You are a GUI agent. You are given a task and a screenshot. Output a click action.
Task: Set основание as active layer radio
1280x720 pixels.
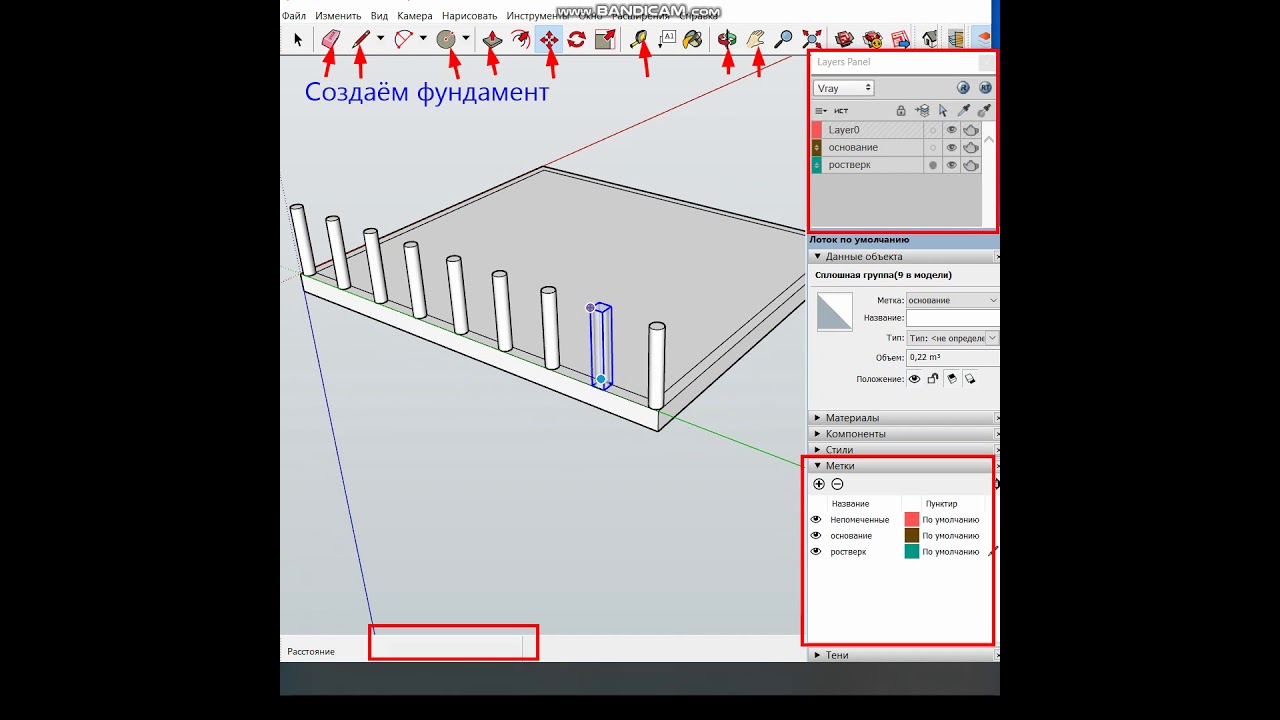933,148
